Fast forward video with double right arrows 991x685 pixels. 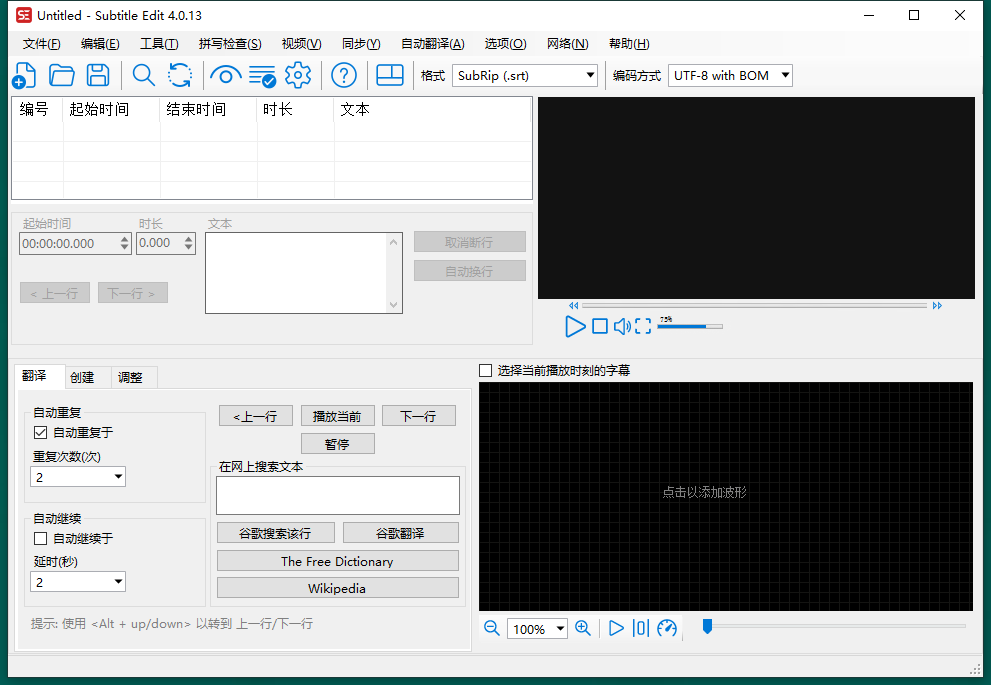[937, 305]
